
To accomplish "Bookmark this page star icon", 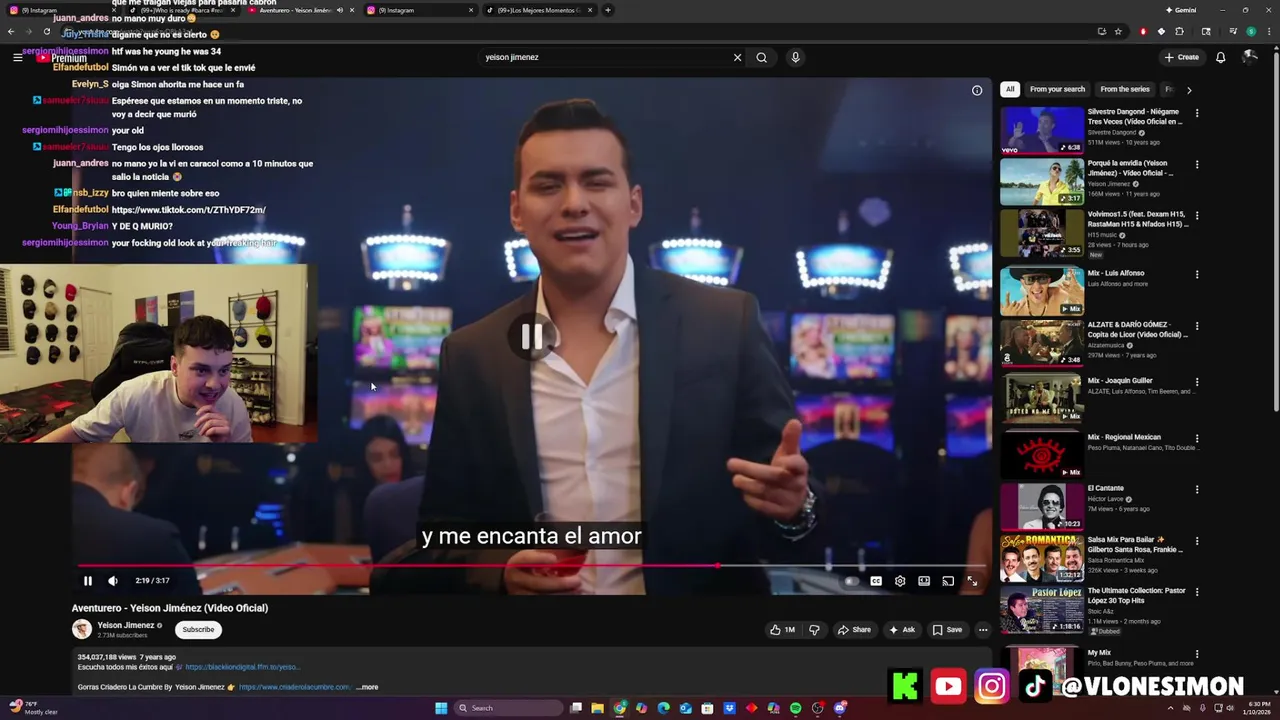I will (1118, 31).
